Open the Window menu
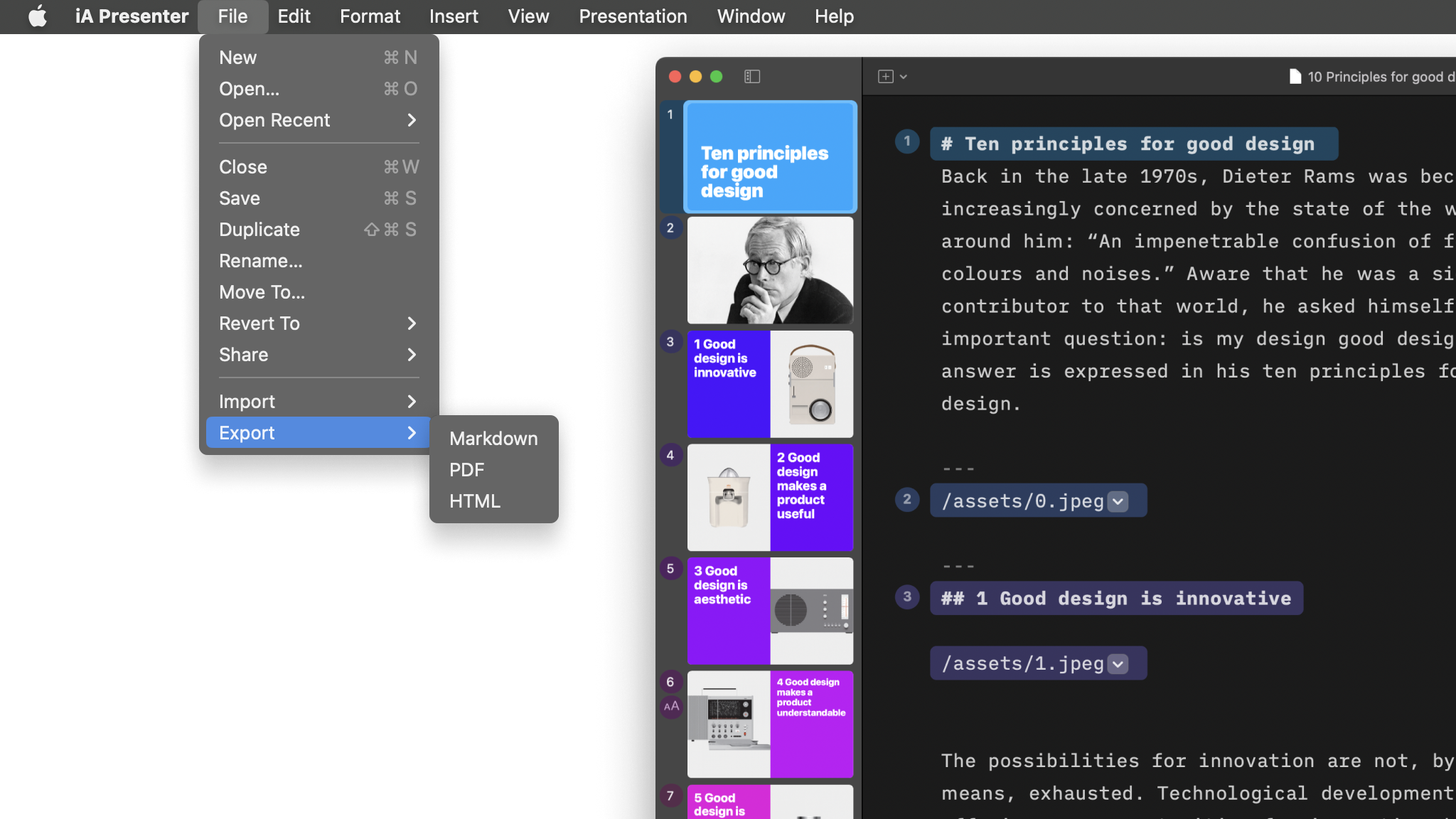This screenshot has height=819, width=1456. (x=751, y=16)
